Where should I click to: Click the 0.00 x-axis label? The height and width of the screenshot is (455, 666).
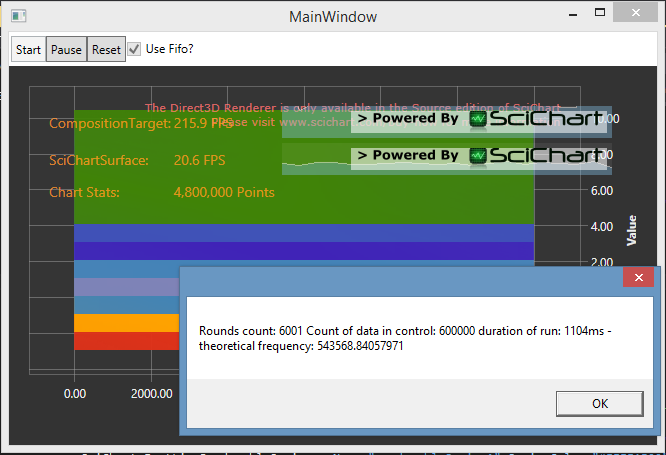tap(75, 394)
